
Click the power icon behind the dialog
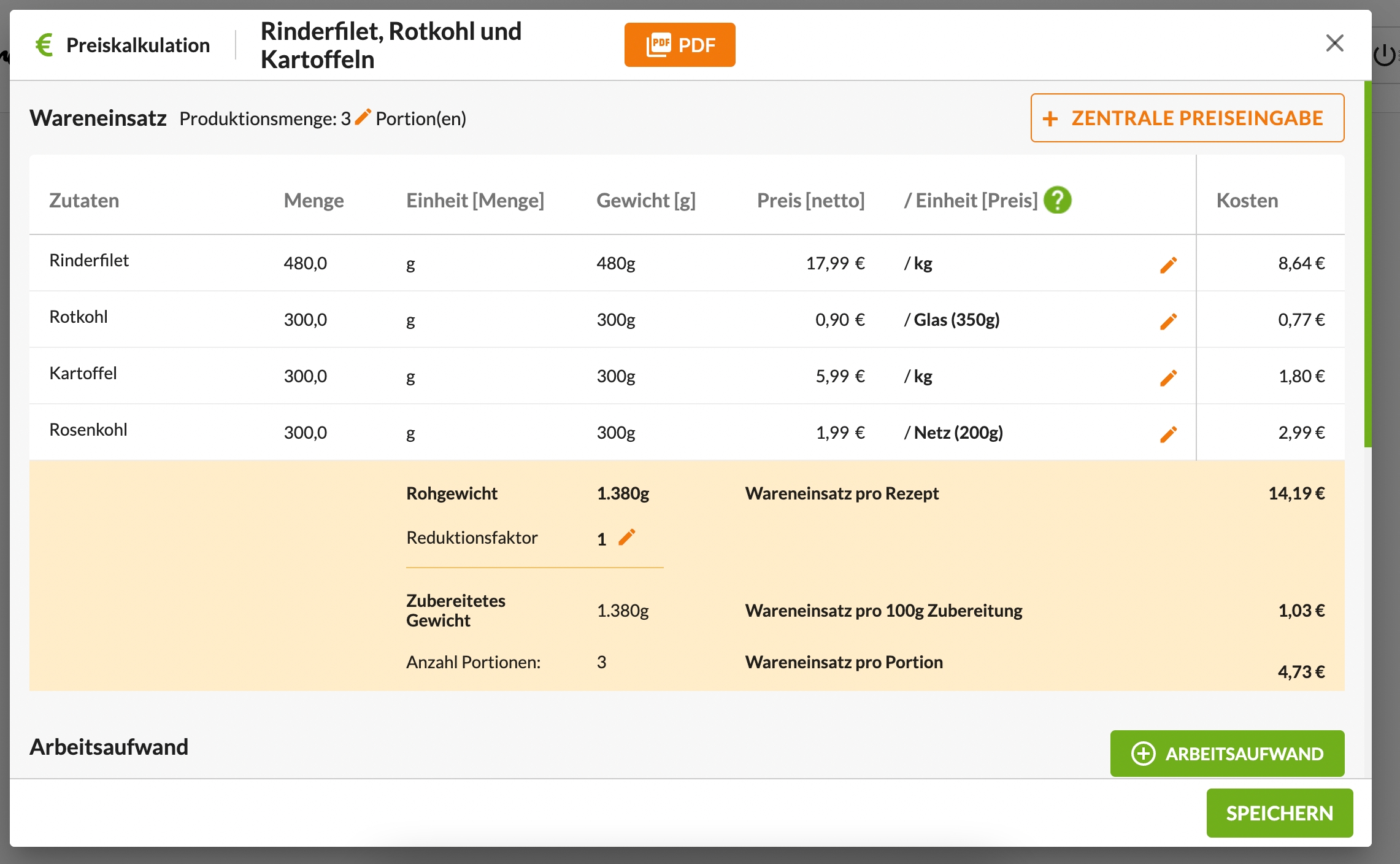[1385, 55]
